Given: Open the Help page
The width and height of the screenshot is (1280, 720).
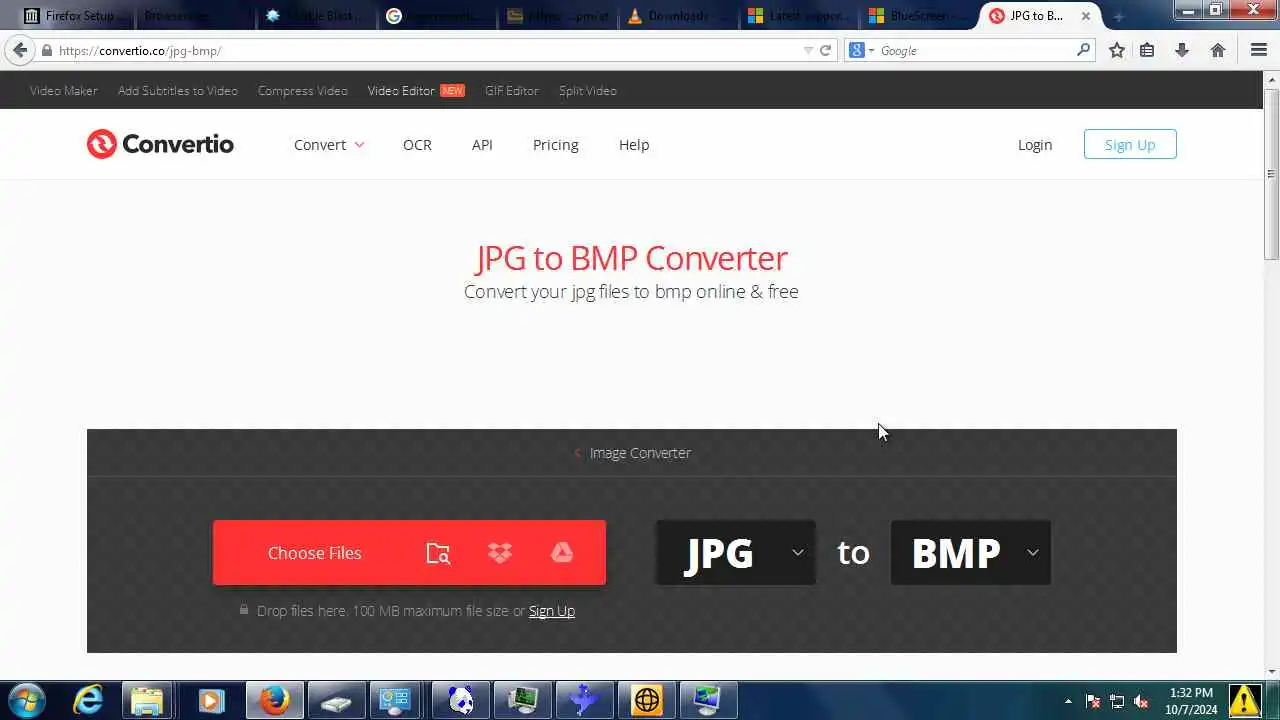Looking at the screenshot, I should click(634, 145).
